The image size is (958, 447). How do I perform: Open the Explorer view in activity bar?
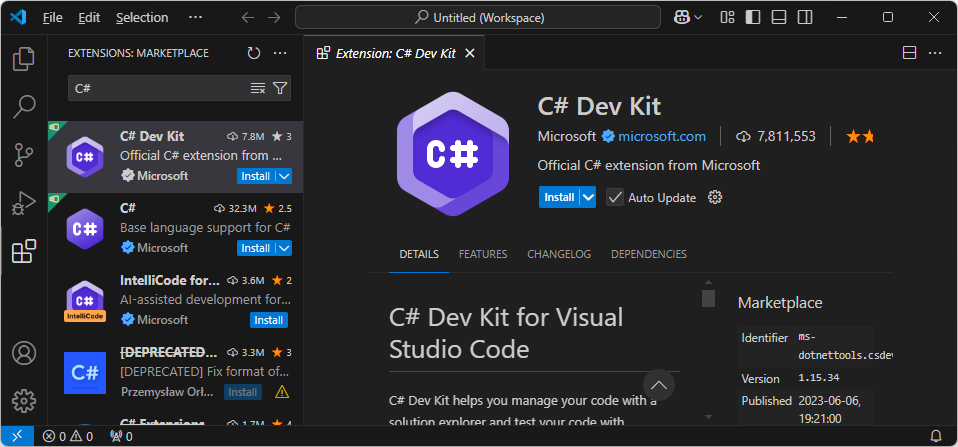pyautogui.click(x=24, y=59)
